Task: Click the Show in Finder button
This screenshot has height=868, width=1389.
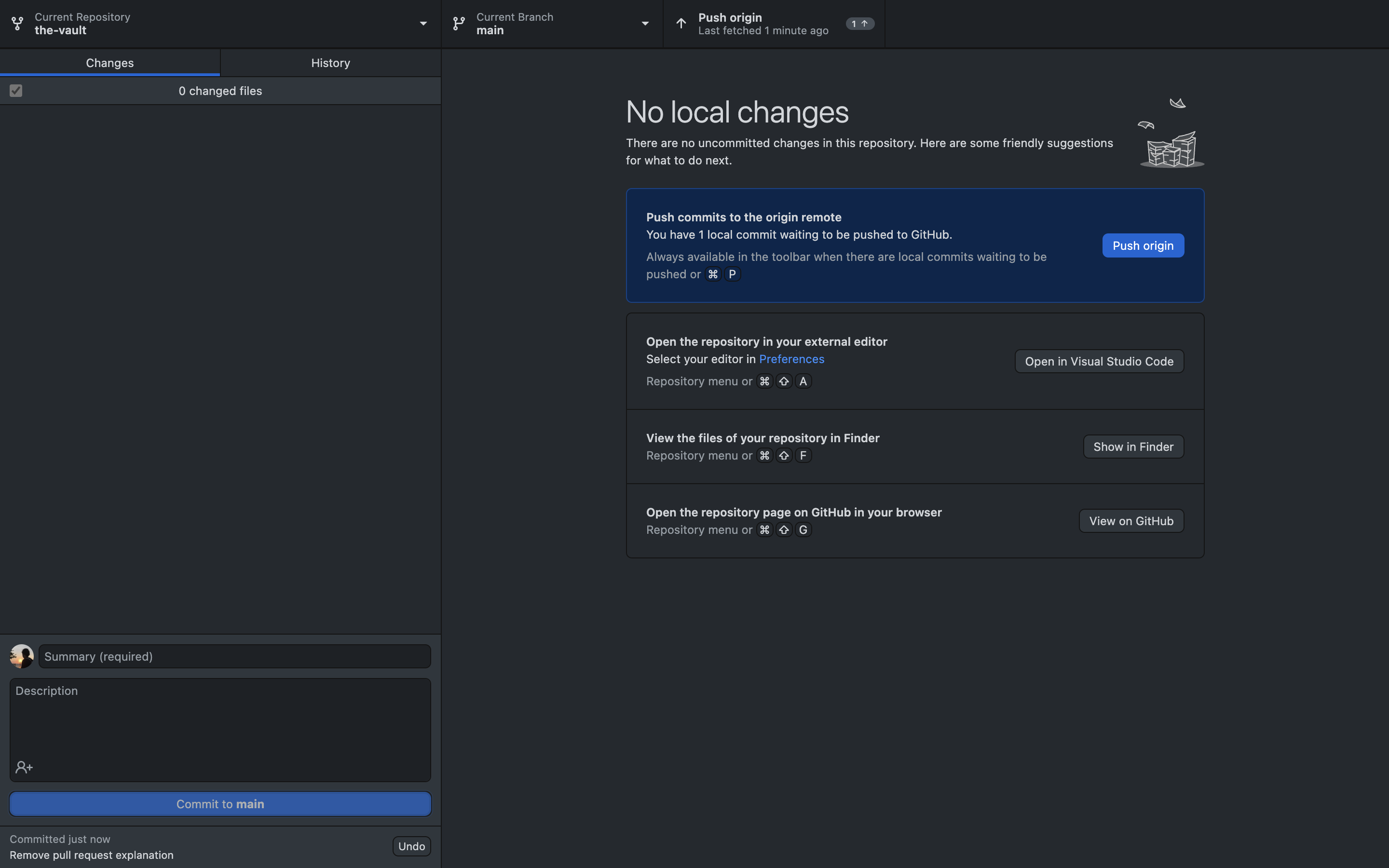Action: point(1132,447)
